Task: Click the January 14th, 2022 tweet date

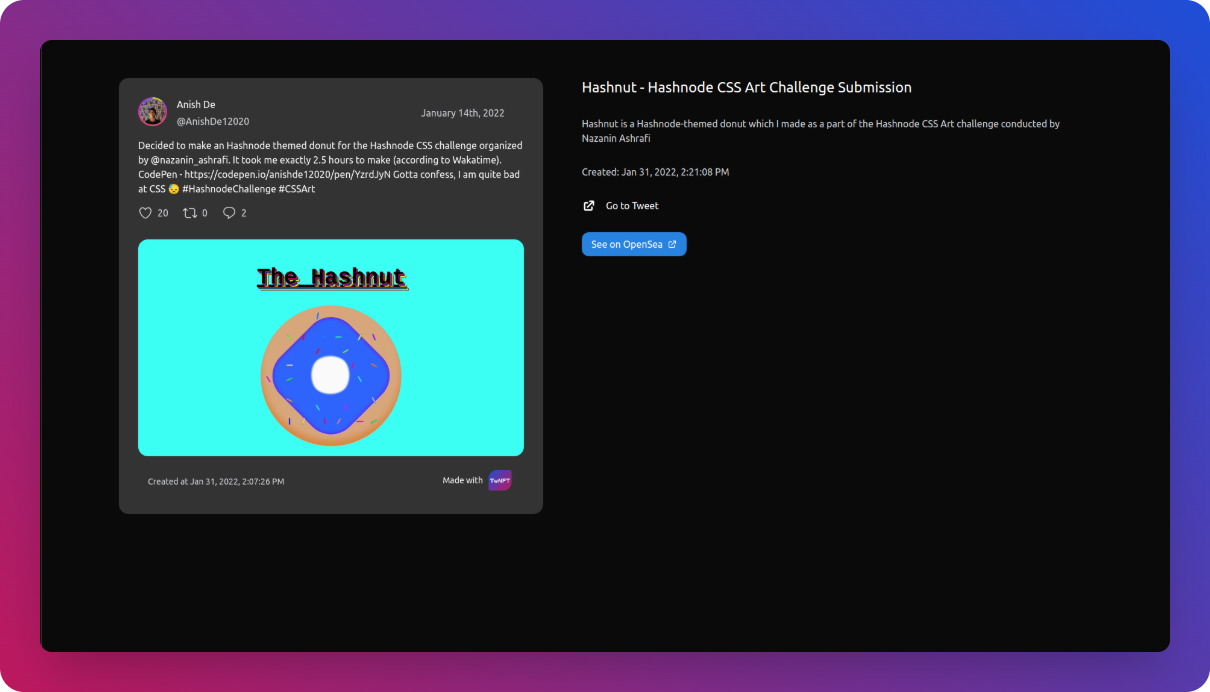Action: tap(462, 113)
